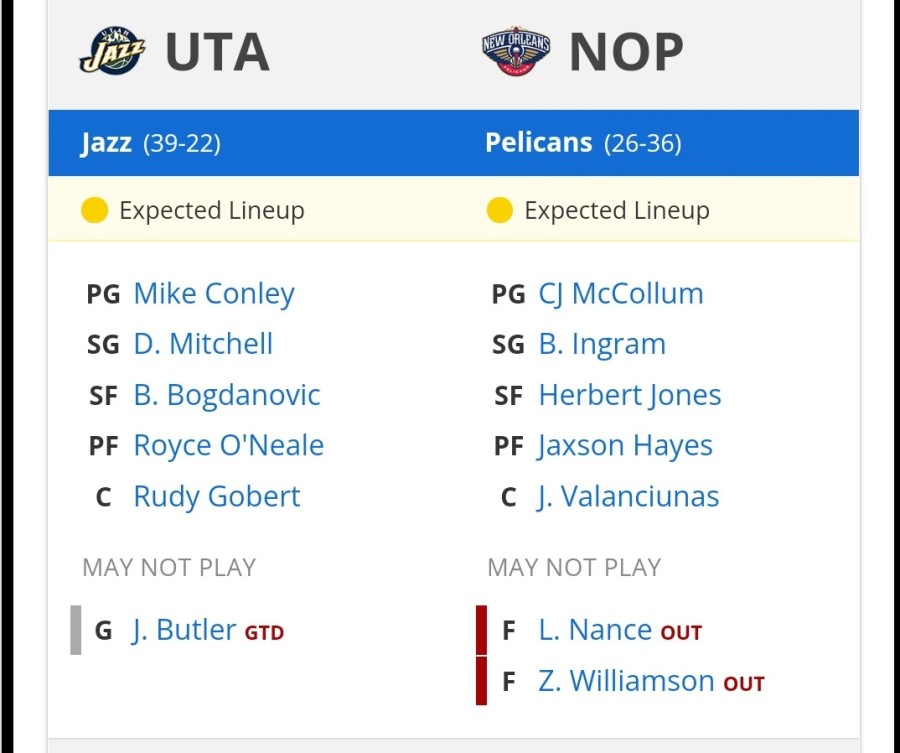Click the UTA team abbreviation header
Screen dimensions: 900x753
(218, 52)
